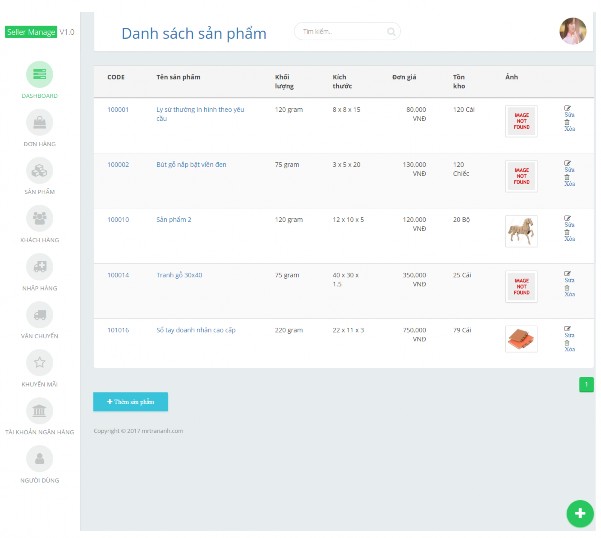The image size is (601, 538).
Task: Open Người dùng user icon
Action: coord(39,458)
